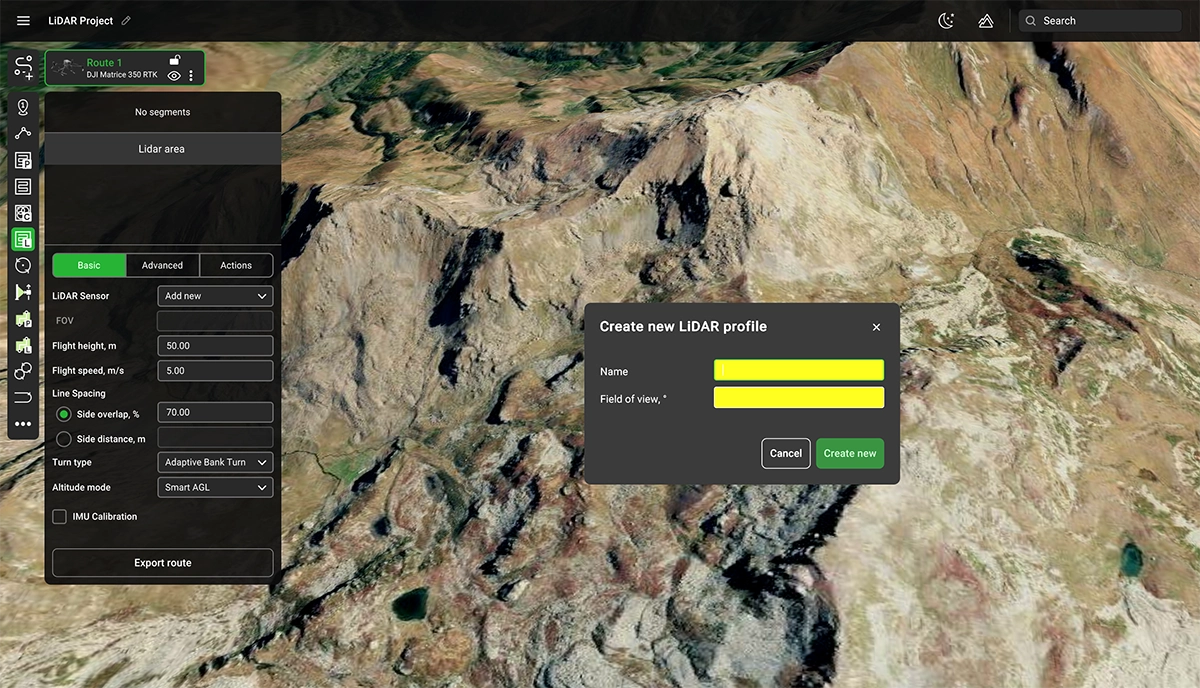This screenshot has width=1200, height=688.
Task: Open the Altitude mode dropdown
Action: pyautogui.click(x=216, y=487)
